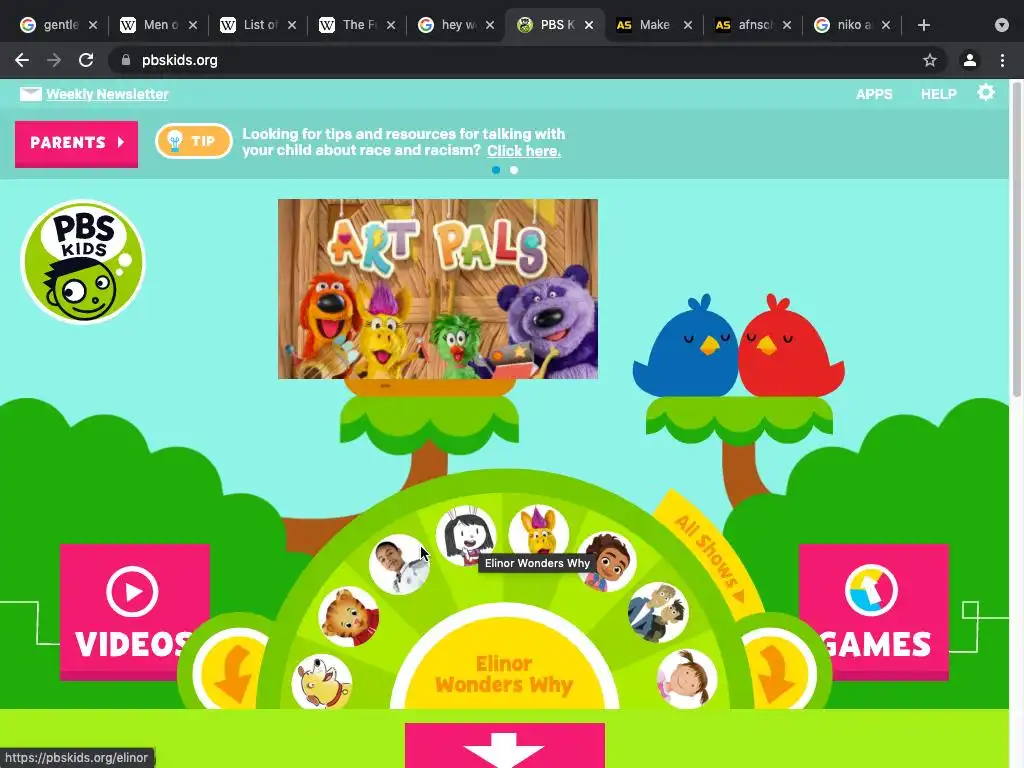Viewport: 1024px width, 768px height.
Task: Switch to the 'Men o' Wikipedia tab
Action: point(159,25)
